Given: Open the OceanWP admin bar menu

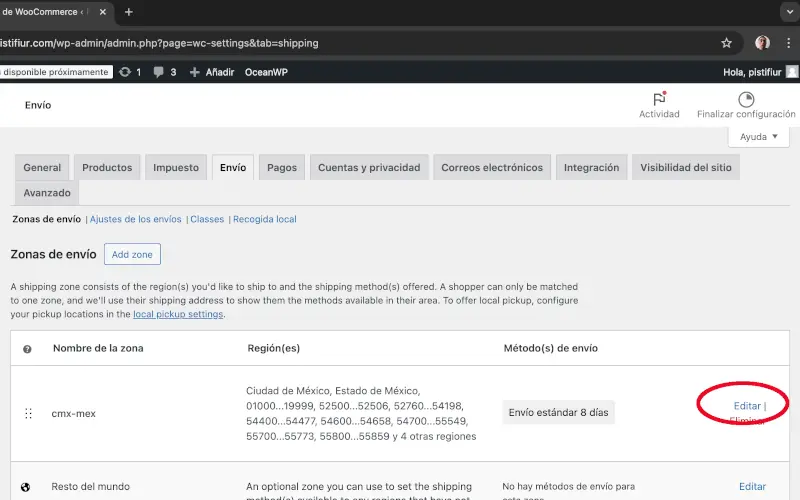Looking at the screenshot, I should pyautogui.click(x=266, y=72).
